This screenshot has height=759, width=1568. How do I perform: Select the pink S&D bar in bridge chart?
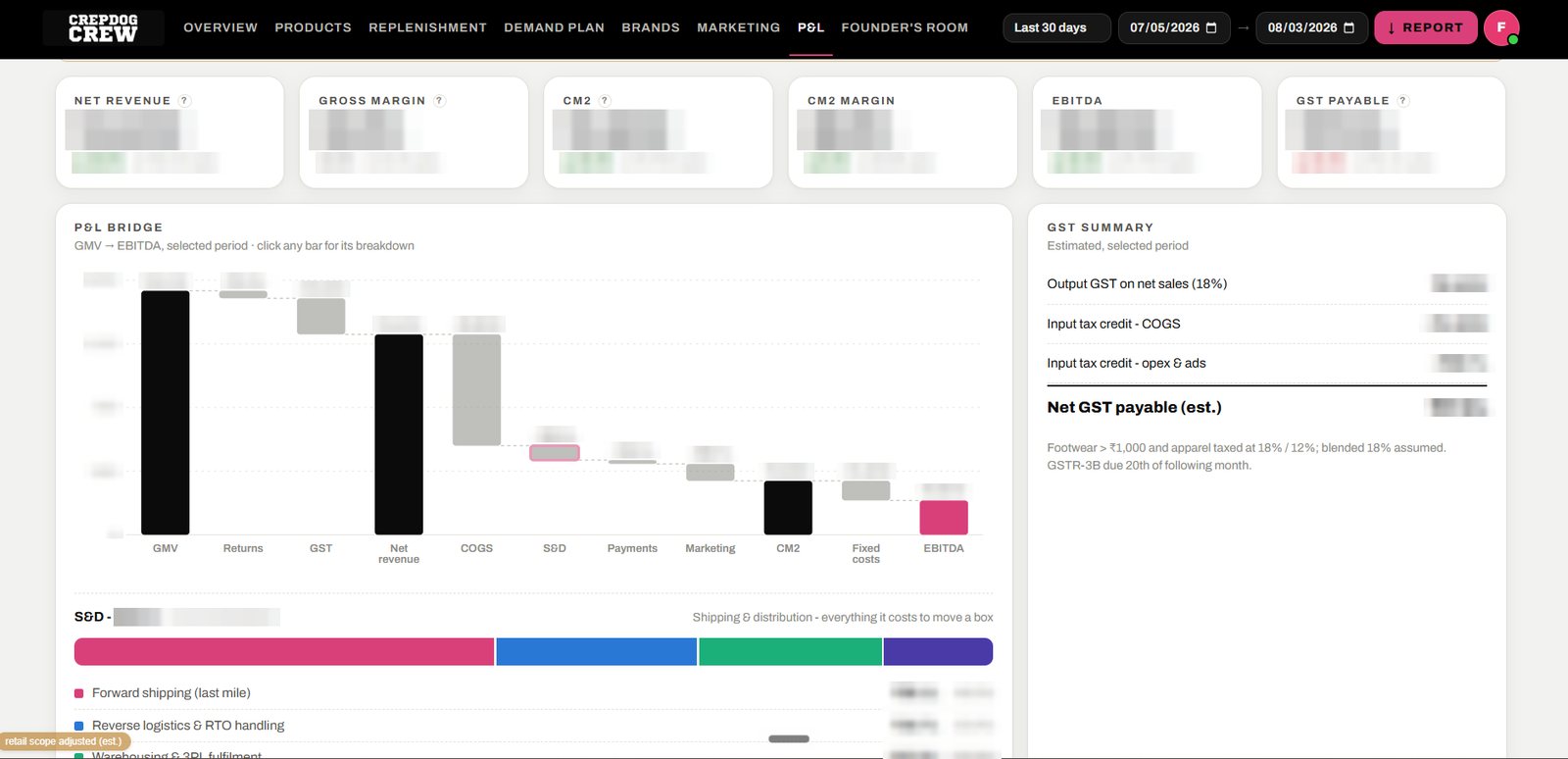click(x=555, y=453)
